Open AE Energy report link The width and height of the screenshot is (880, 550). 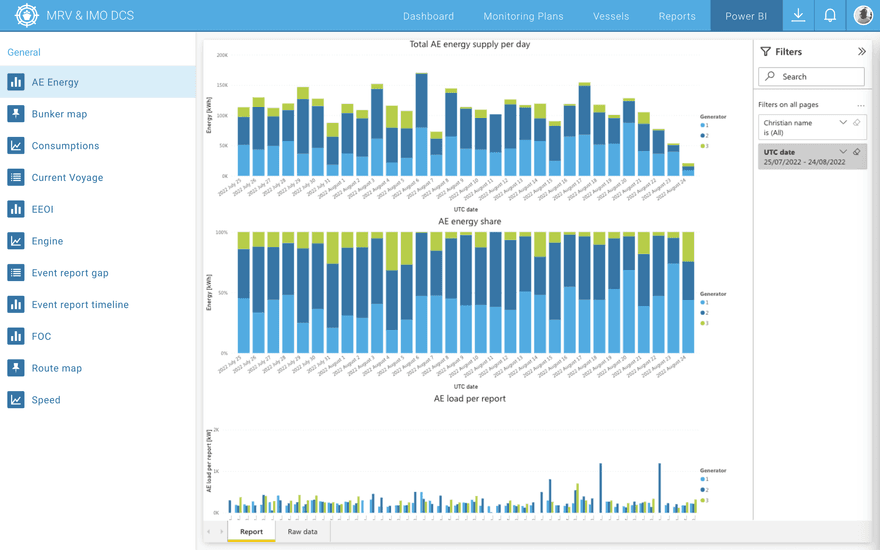[55, 82]
